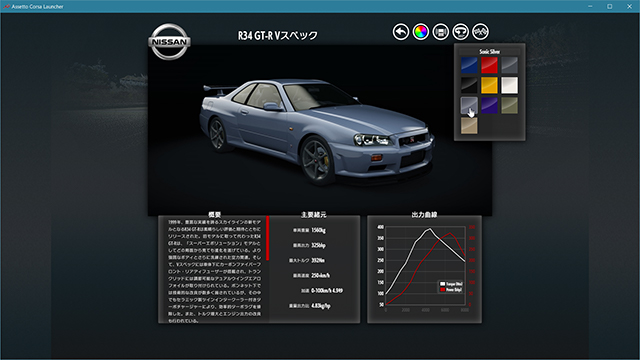Click the checkered flags race icon
This screenshot has height=360, width=640.
click(480, 32)
